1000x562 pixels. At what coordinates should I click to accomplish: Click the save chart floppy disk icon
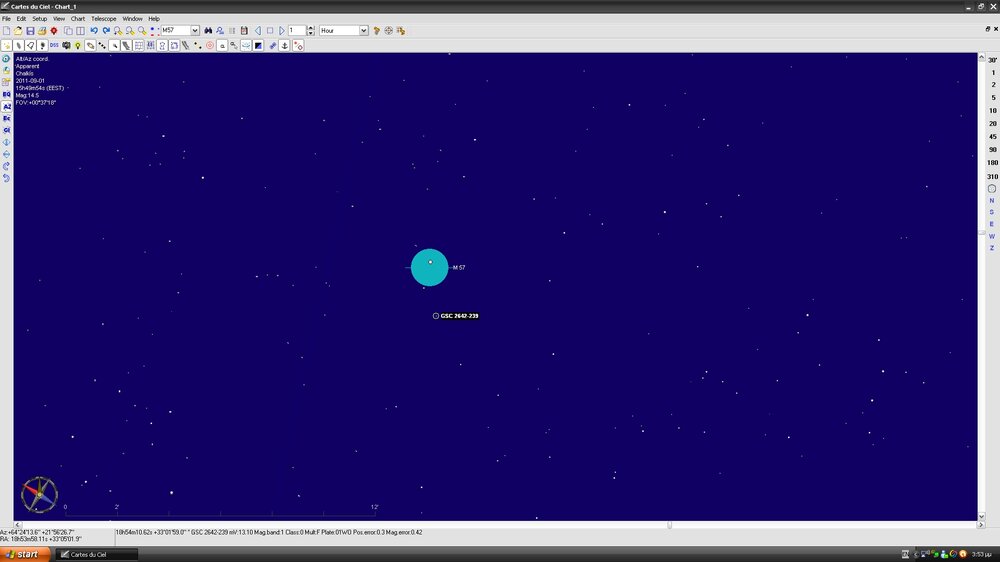(x=30, y=31)
